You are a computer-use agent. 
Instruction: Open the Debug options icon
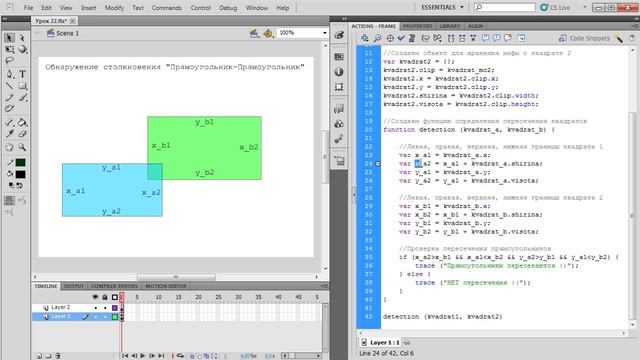click(x=437, y=38)
